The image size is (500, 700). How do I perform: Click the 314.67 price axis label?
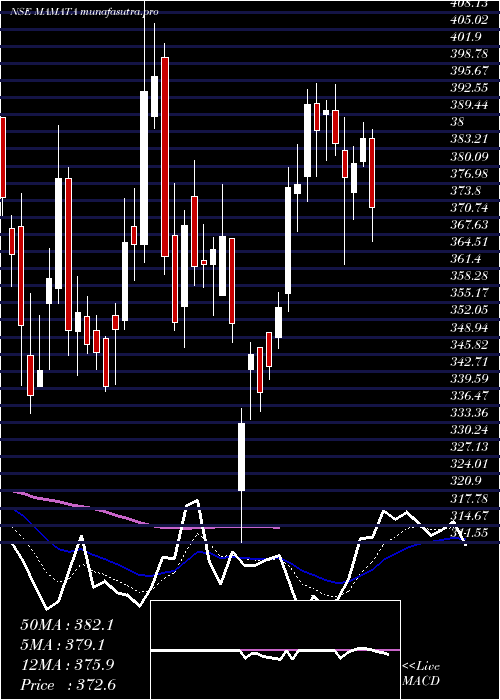[469, 515]
